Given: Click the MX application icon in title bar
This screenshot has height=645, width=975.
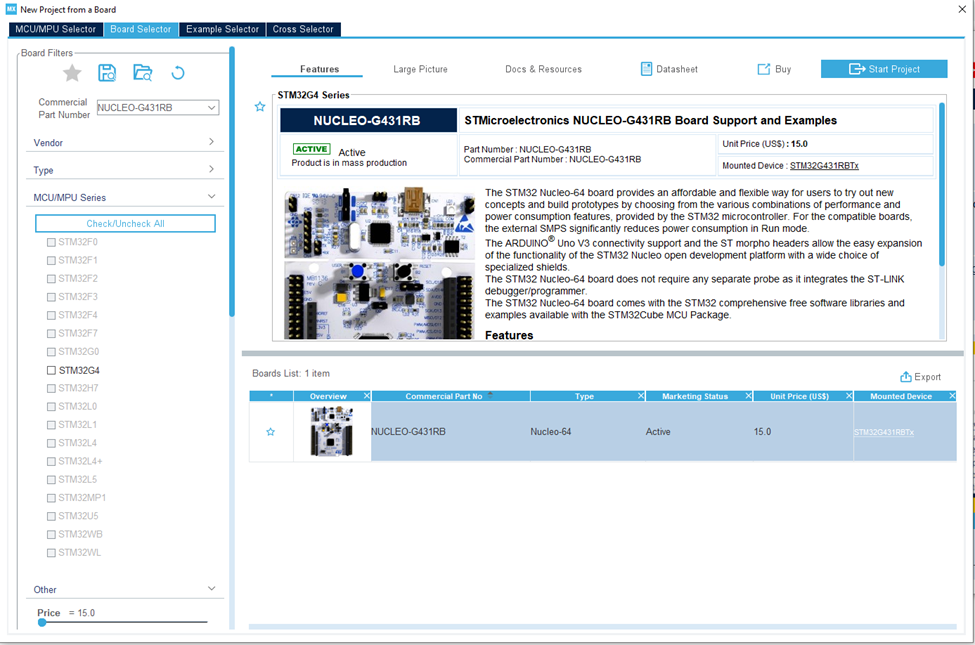Looking at the screenshot, I should click(x=11, y=9).
